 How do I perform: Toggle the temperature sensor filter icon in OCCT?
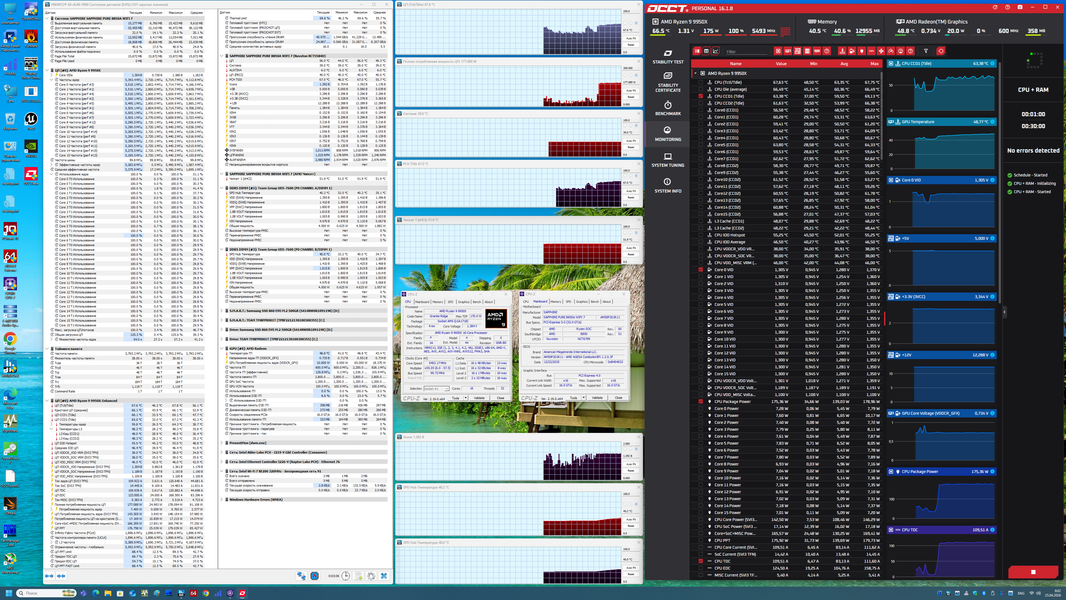tap(842, 51)
